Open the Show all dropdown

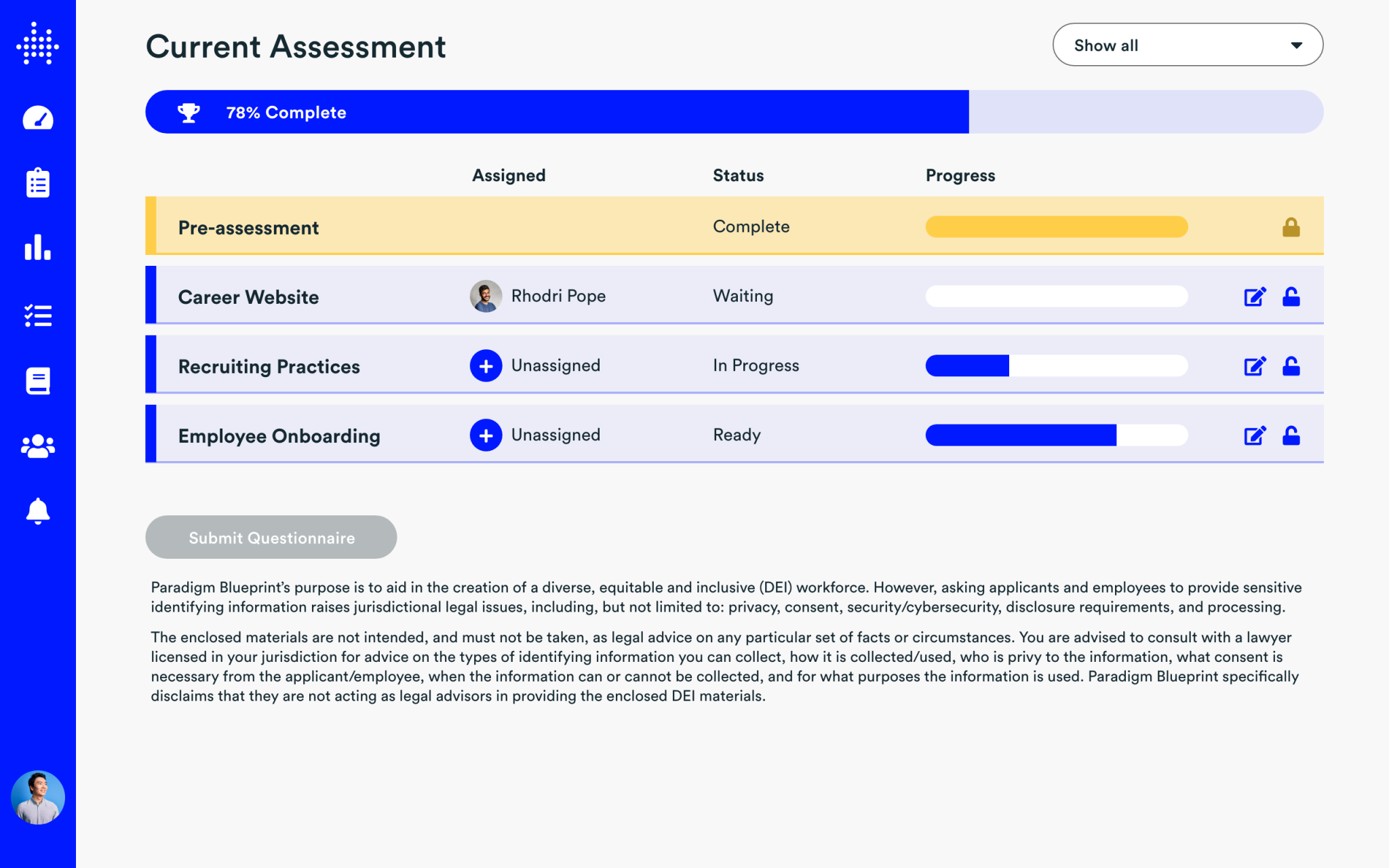click(x=1187, y=45)
